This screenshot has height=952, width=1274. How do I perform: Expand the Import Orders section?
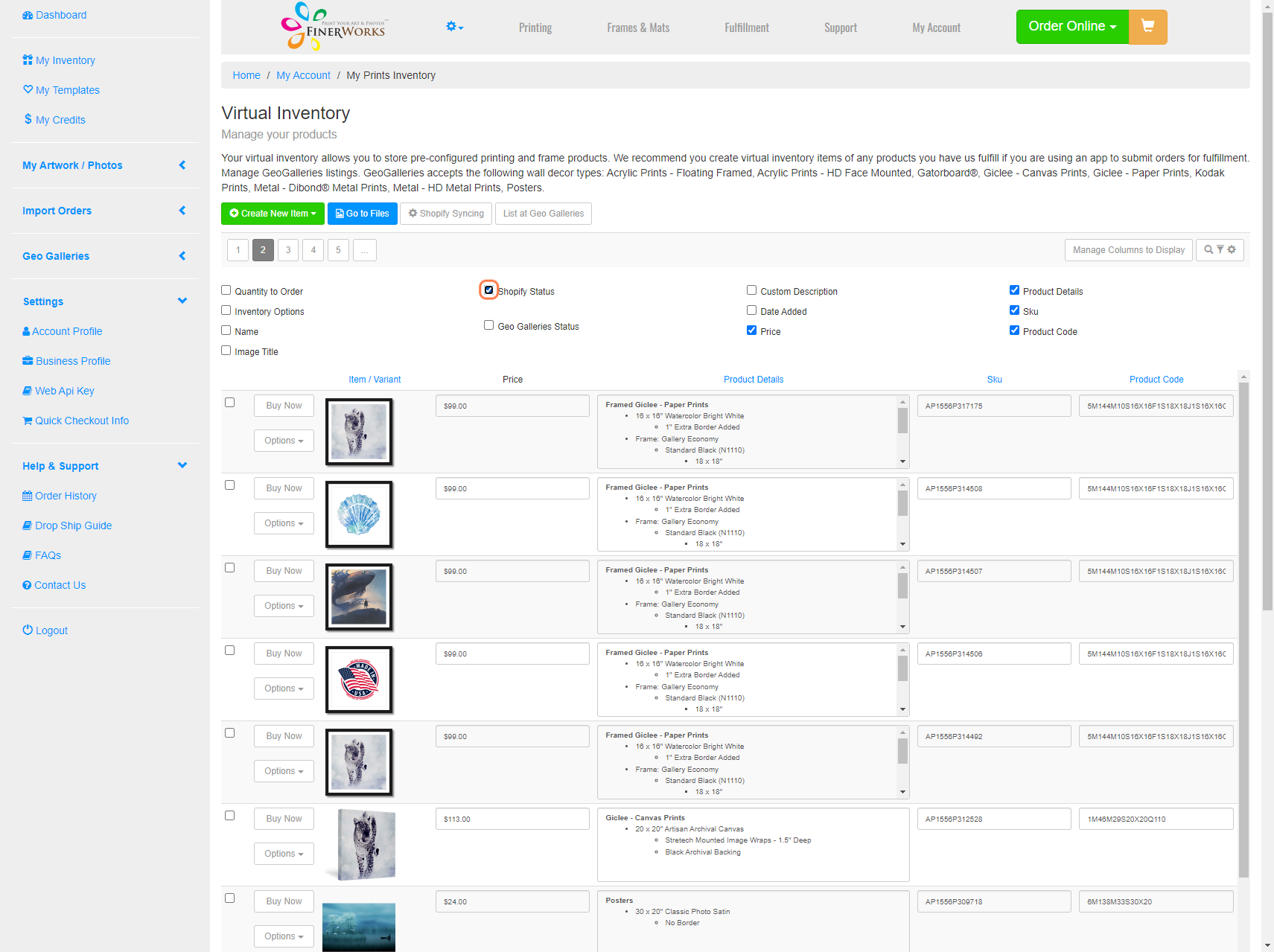[x=104, y=211]
